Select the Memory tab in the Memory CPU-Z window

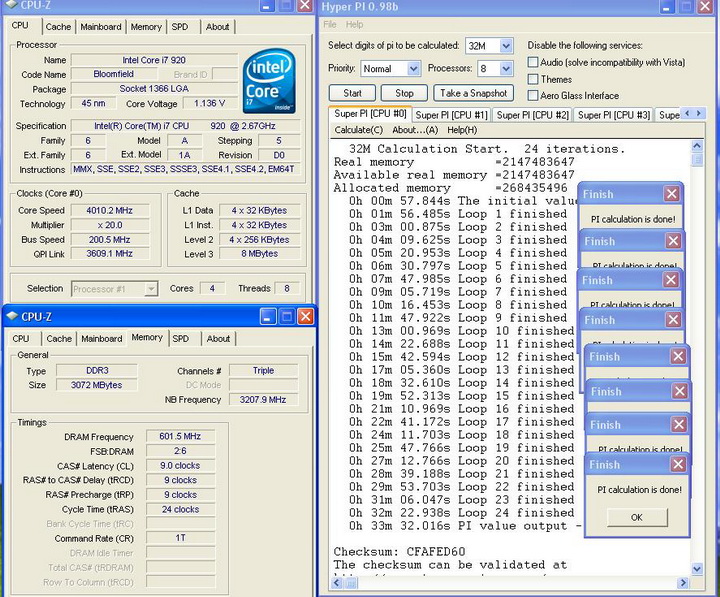click(147, 337)
